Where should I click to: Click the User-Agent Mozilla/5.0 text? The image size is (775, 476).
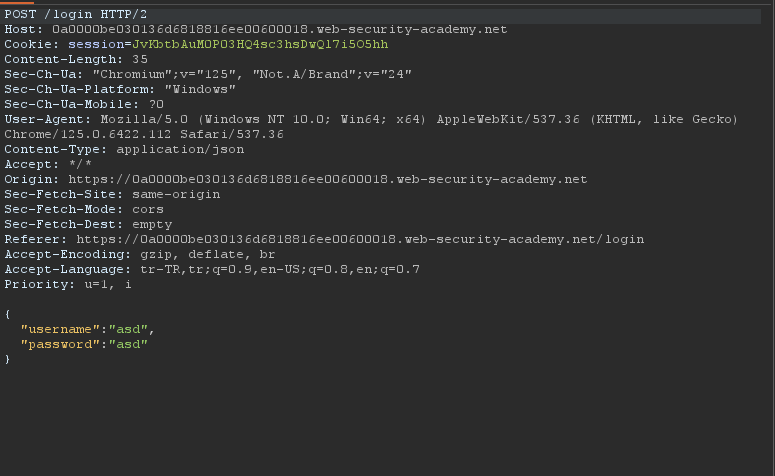(144, 120)
